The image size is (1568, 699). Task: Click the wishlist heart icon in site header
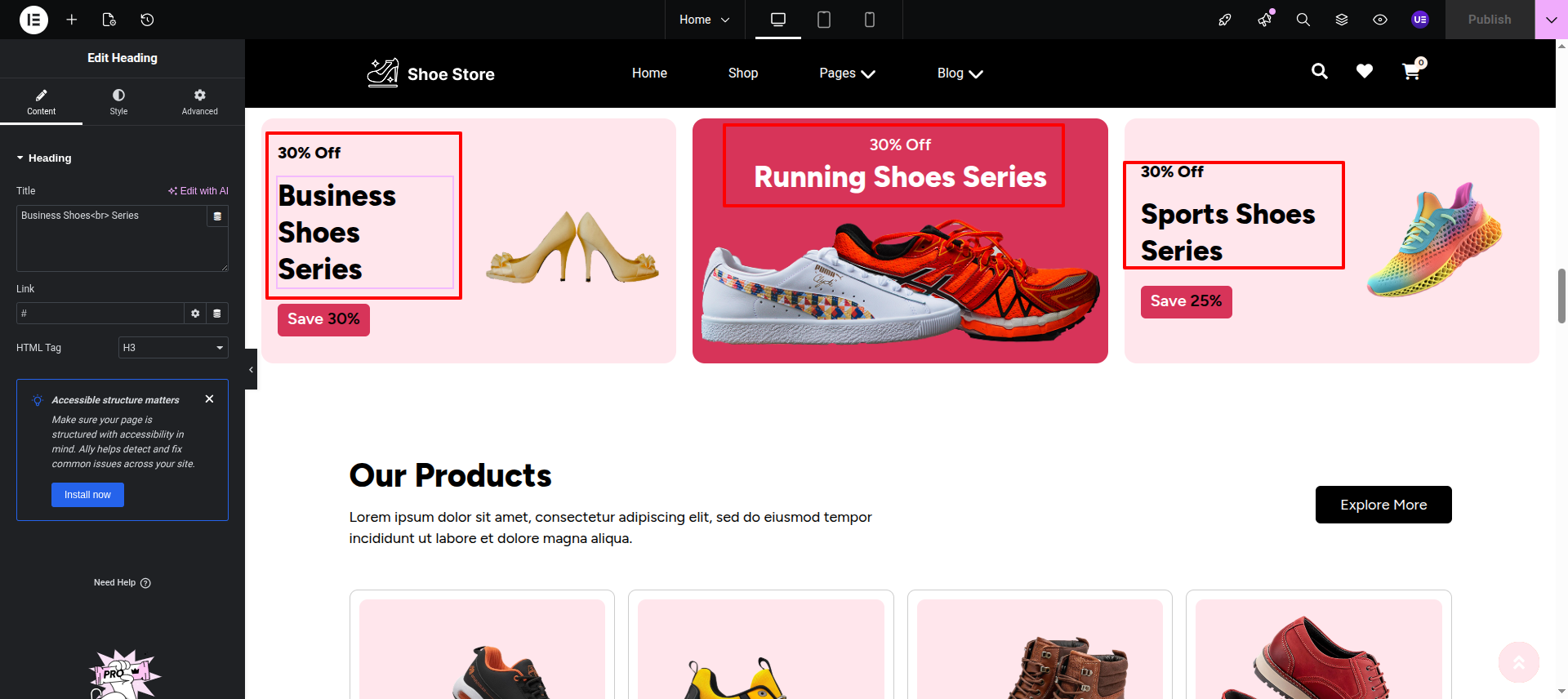point(1364,72)
